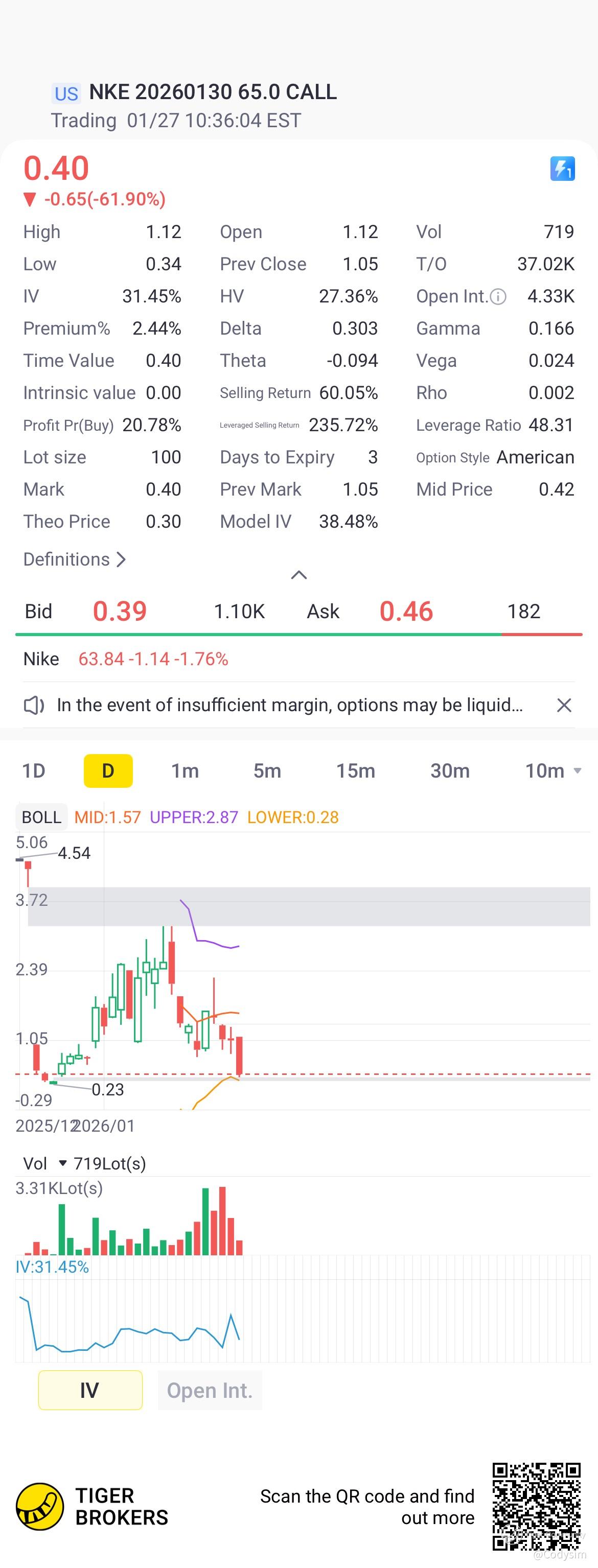Tap the speaker announcement icon
This screenshot has width=598, height=1568.
click(x=34, y=705)
